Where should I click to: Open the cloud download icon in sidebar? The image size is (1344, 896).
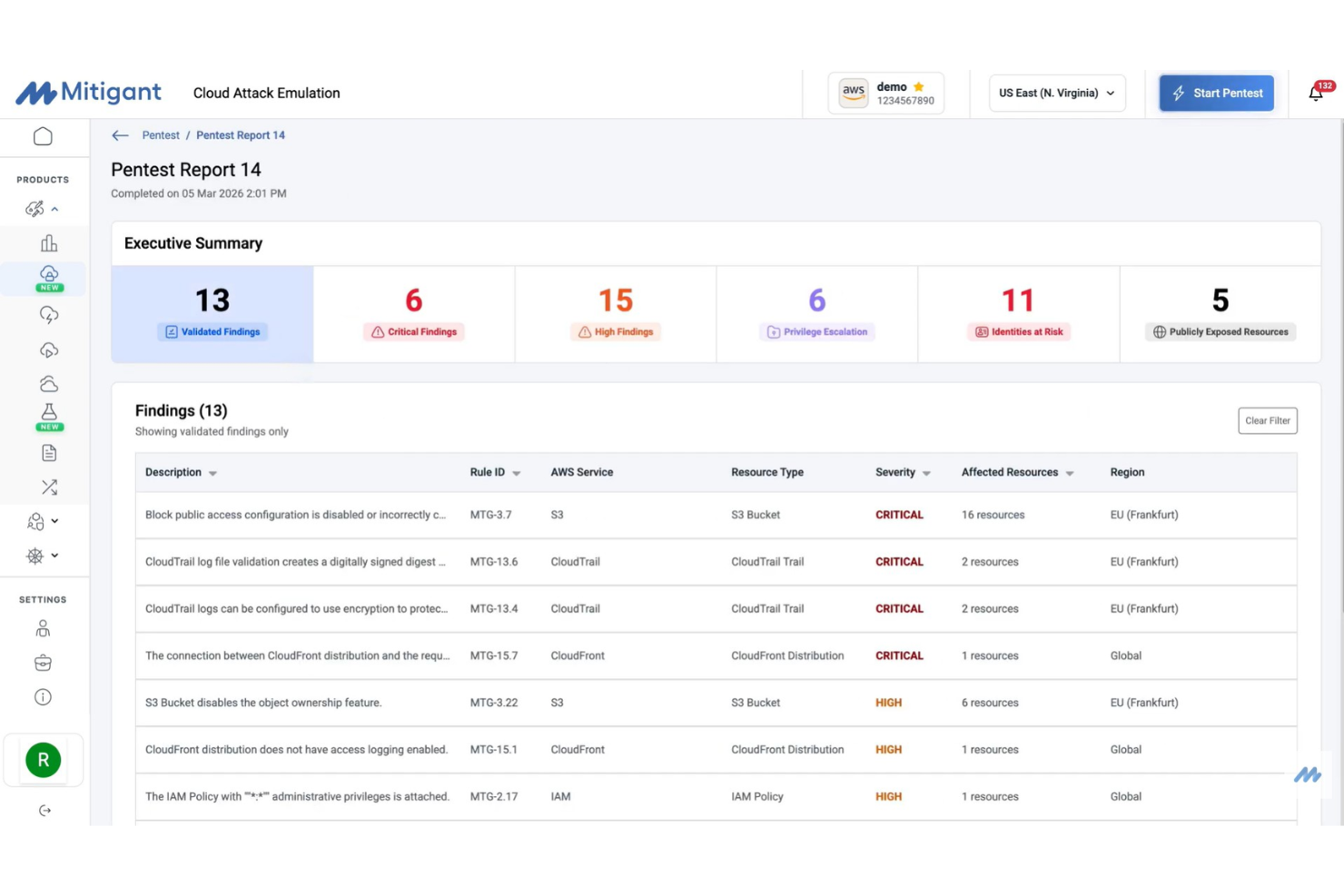[49, 350]
